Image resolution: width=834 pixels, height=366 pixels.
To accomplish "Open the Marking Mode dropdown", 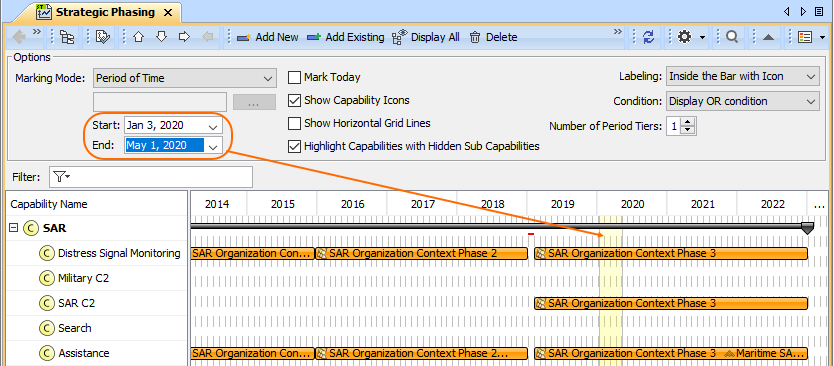I will point(185,78).
